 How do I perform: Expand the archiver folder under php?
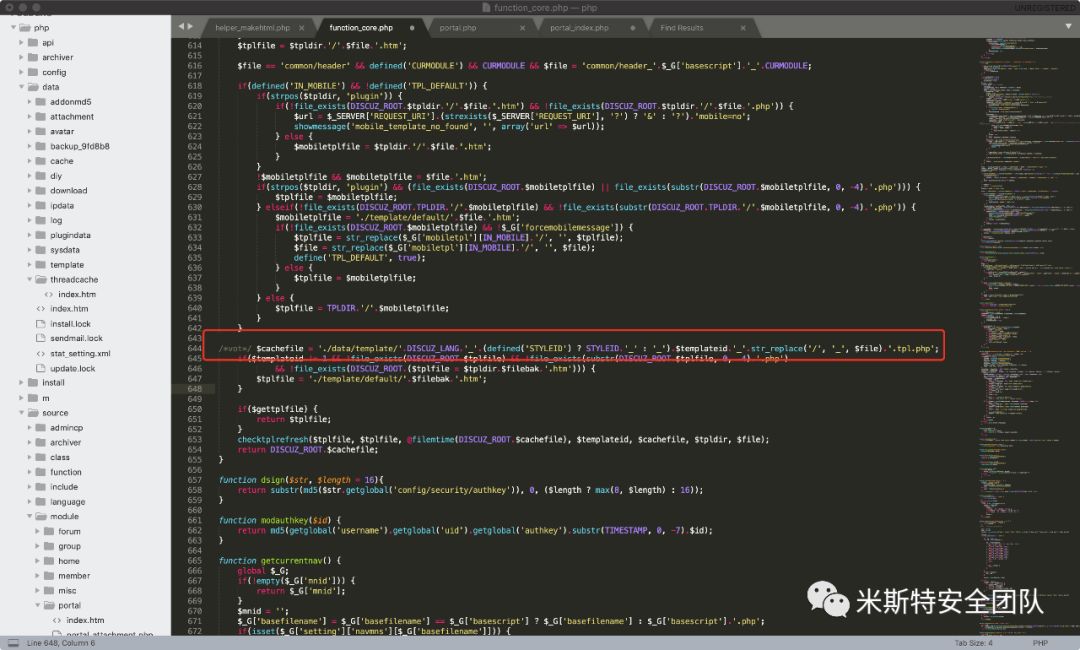click(x=21, y=57)
